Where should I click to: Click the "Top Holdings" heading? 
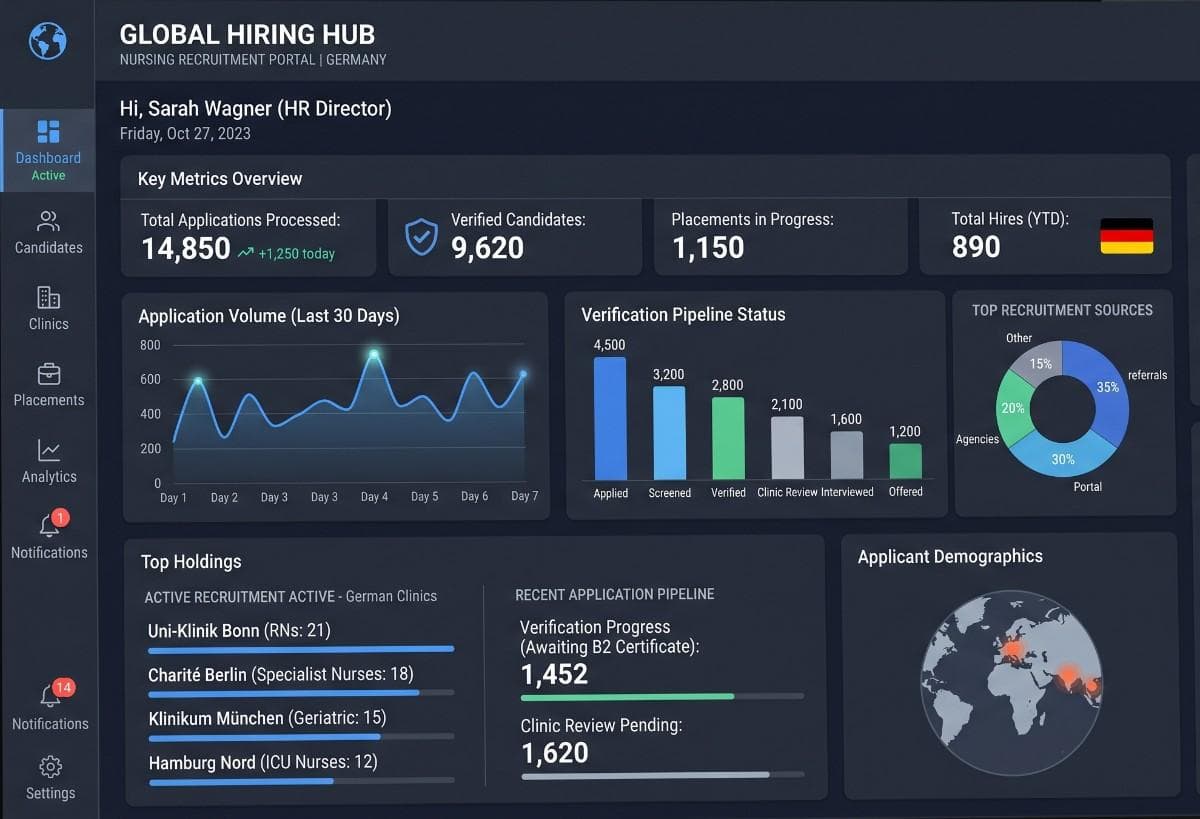tap(191, 562)
